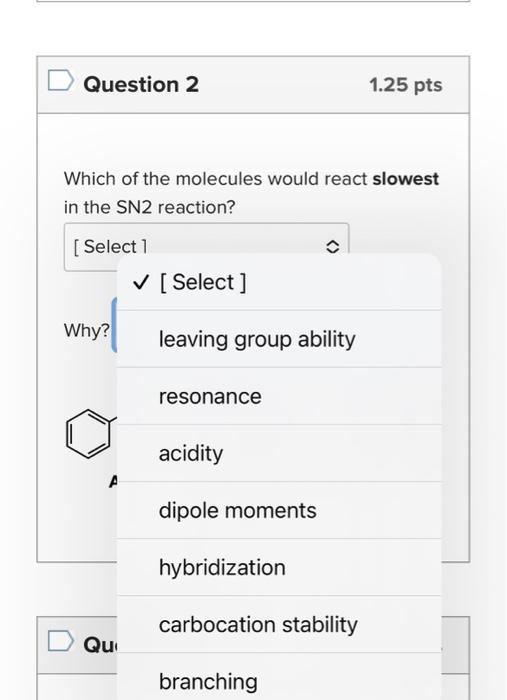This screenshot has width=507, height=700.
Task: Select branching from the list
Action: point(279,677)
